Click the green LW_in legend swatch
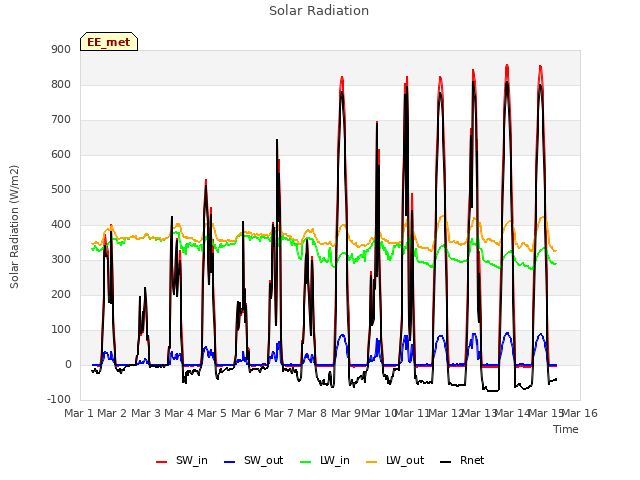Screen dimensions: 640x480 tap(306, 462)
